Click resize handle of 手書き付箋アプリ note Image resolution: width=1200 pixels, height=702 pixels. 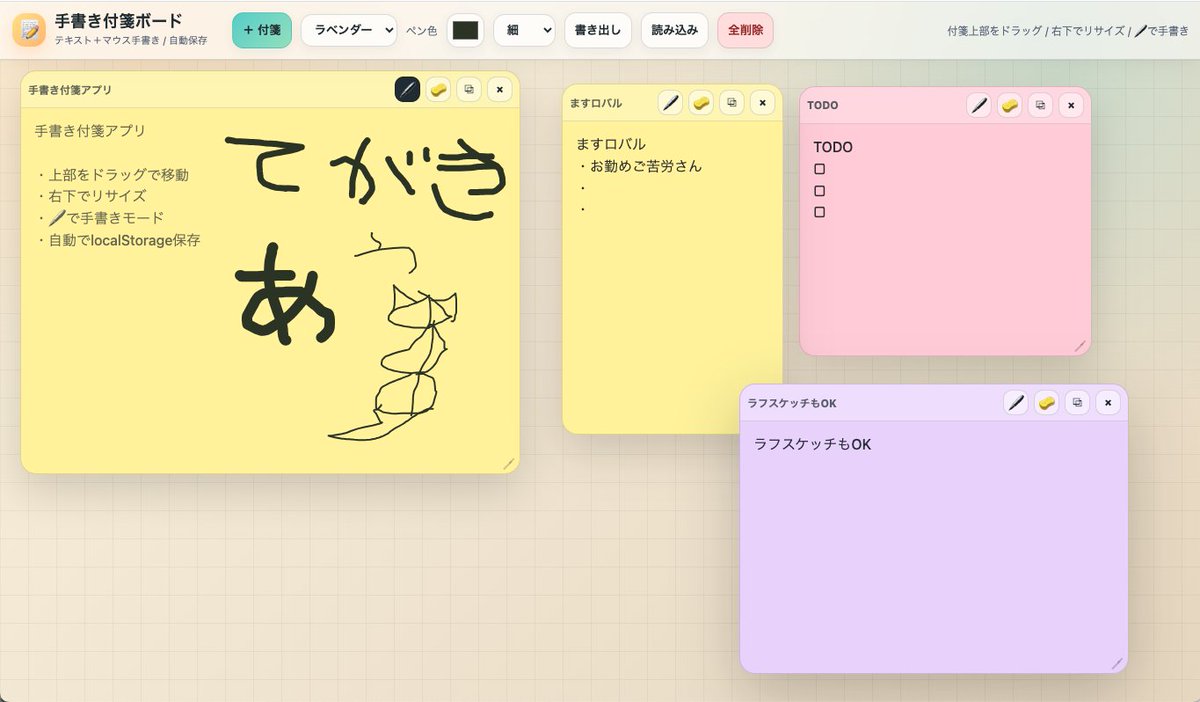tap(508, 463)
